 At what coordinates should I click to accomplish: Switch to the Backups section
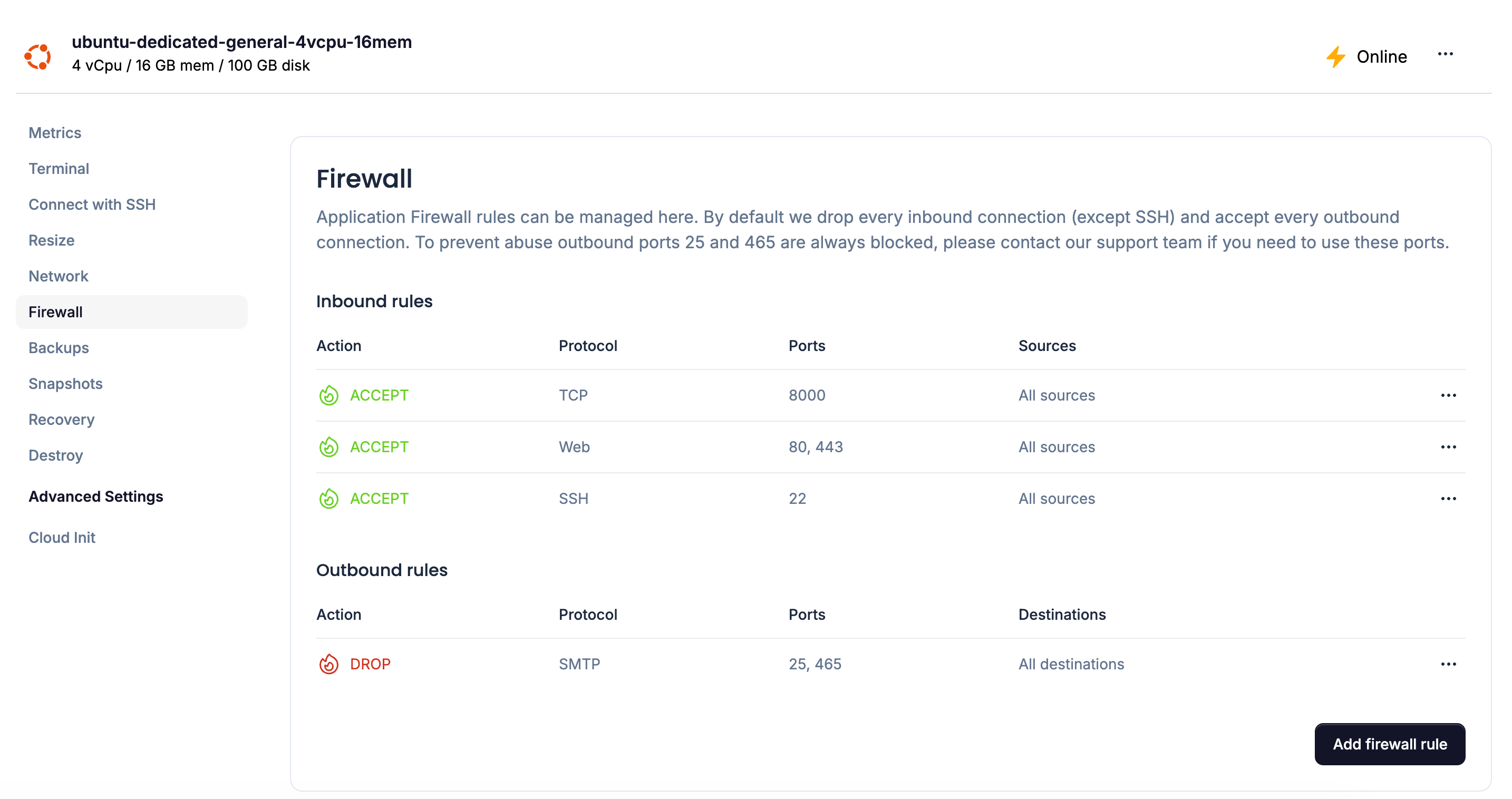(x=58, y=347)
